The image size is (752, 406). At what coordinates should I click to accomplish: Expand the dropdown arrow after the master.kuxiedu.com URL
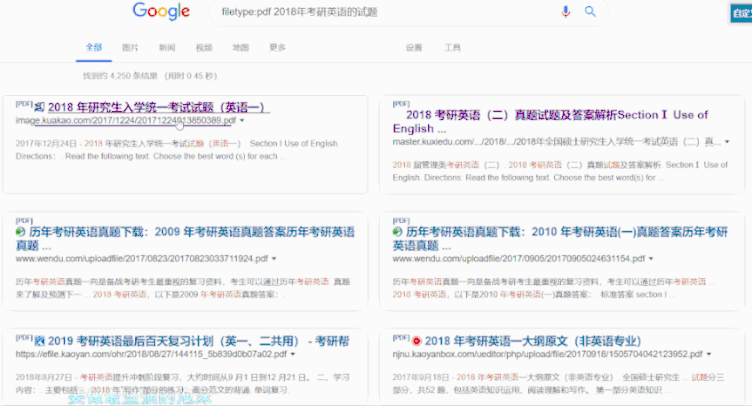click(728, 142)
